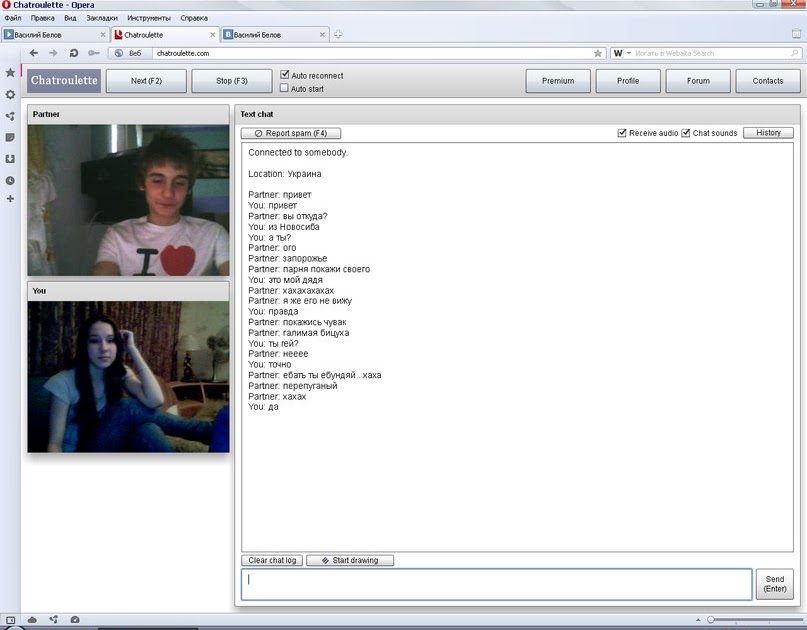Select the Chatroulette tab
This screenshot has width=807, height=630.
[165, 34]
